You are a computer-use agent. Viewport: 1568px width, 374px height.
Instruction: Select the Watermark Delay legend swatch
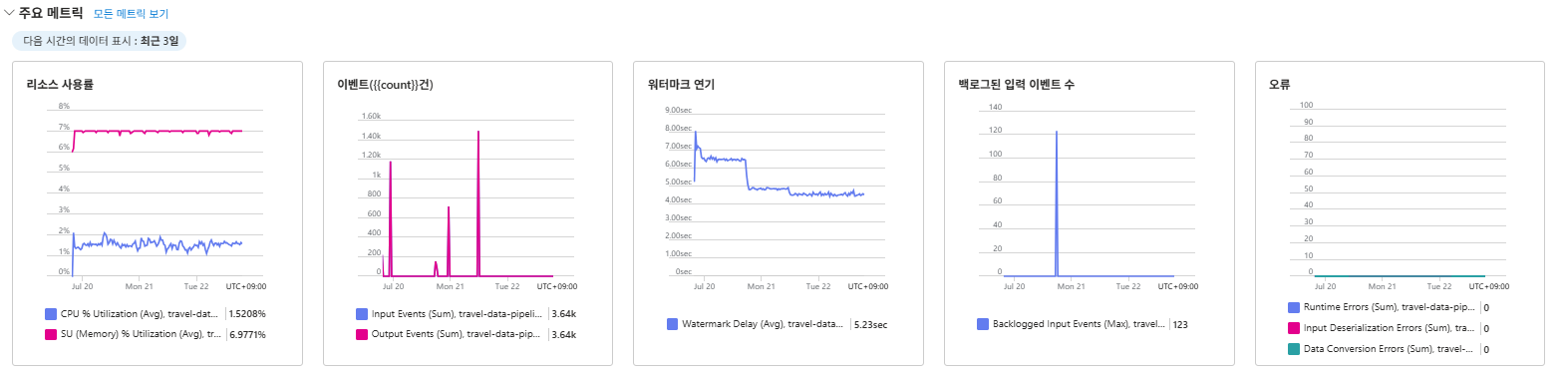(672, 324)
